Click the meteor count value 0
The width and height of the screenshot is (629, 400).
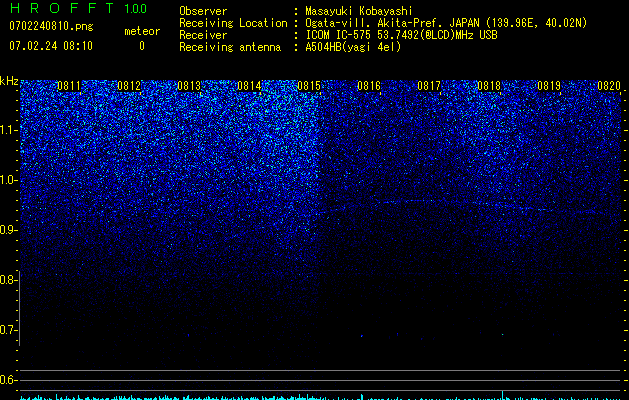click(x=142, y=46)
